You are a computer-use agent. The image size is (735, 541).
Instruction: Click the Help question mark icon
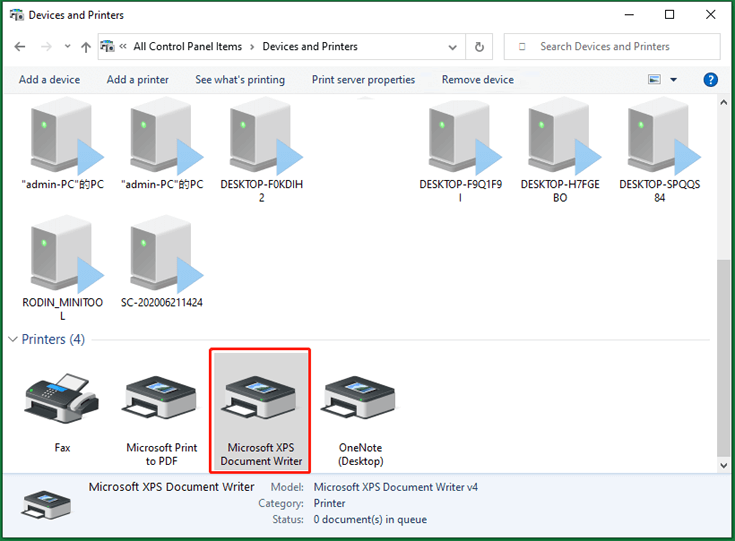coord(710,80)
